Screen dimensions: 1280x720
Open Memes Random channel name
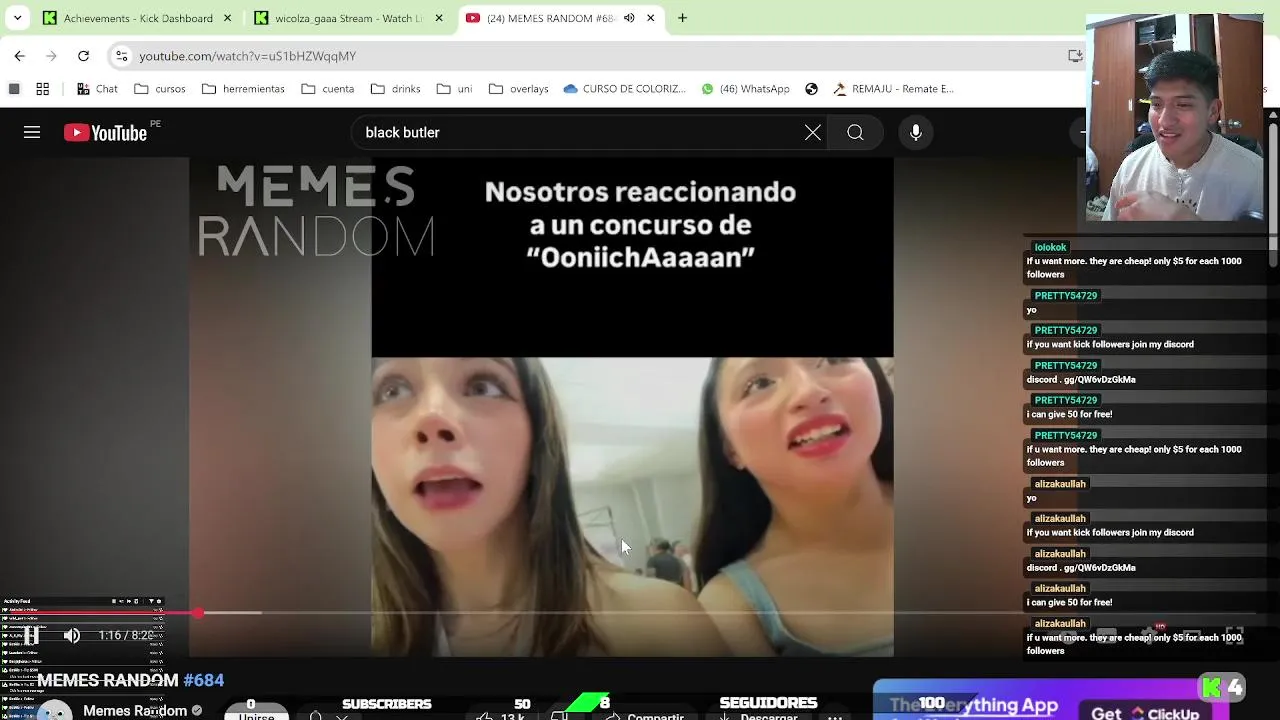[135, 710]
